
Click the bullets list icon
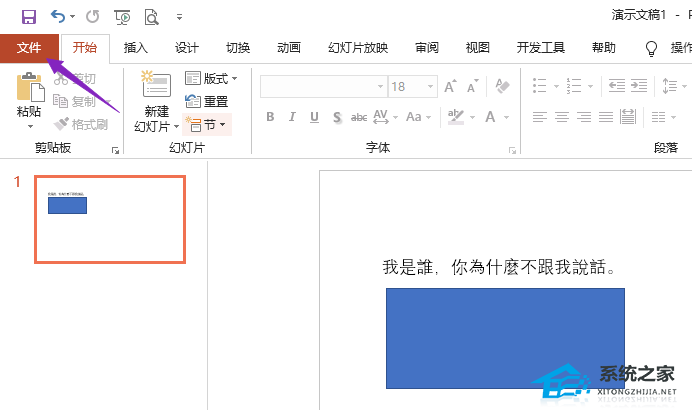(x=539, y=86)
